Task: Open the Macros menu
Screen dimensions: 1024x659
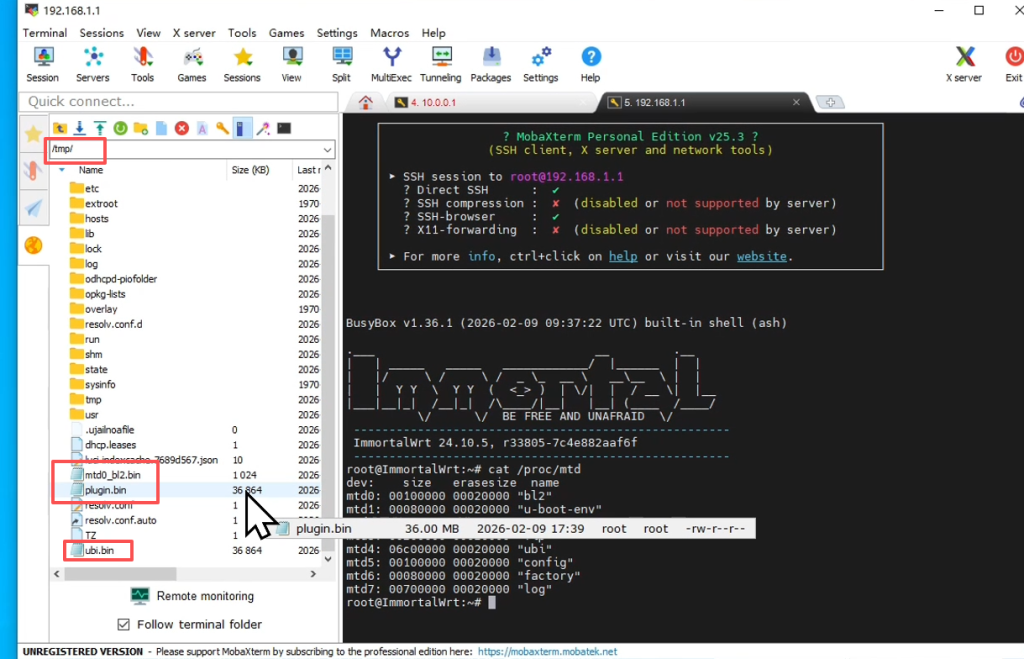Action: point(389,33)
